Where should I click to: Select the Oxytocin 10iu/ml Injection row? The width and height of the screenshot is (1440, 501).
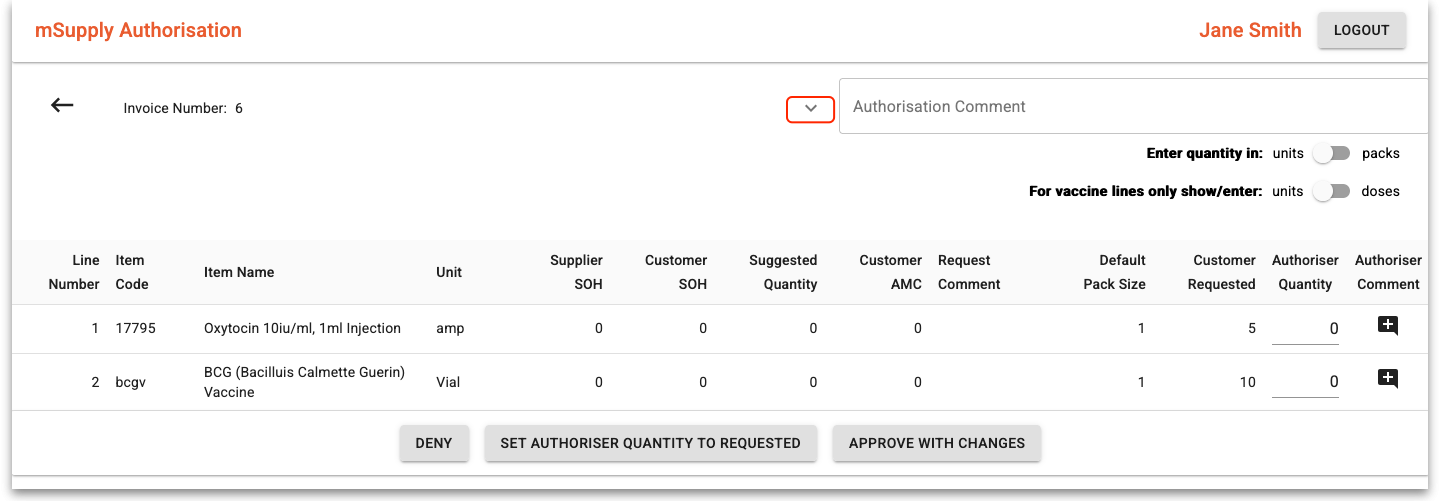tap(302, 328)
